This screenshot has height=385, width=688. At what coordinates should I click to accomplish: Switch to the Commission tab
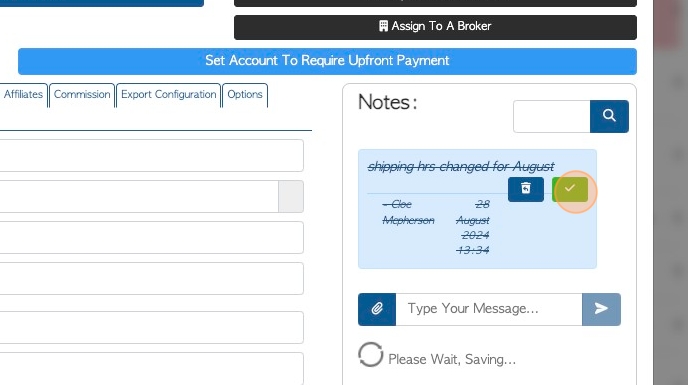coord(82,95)
